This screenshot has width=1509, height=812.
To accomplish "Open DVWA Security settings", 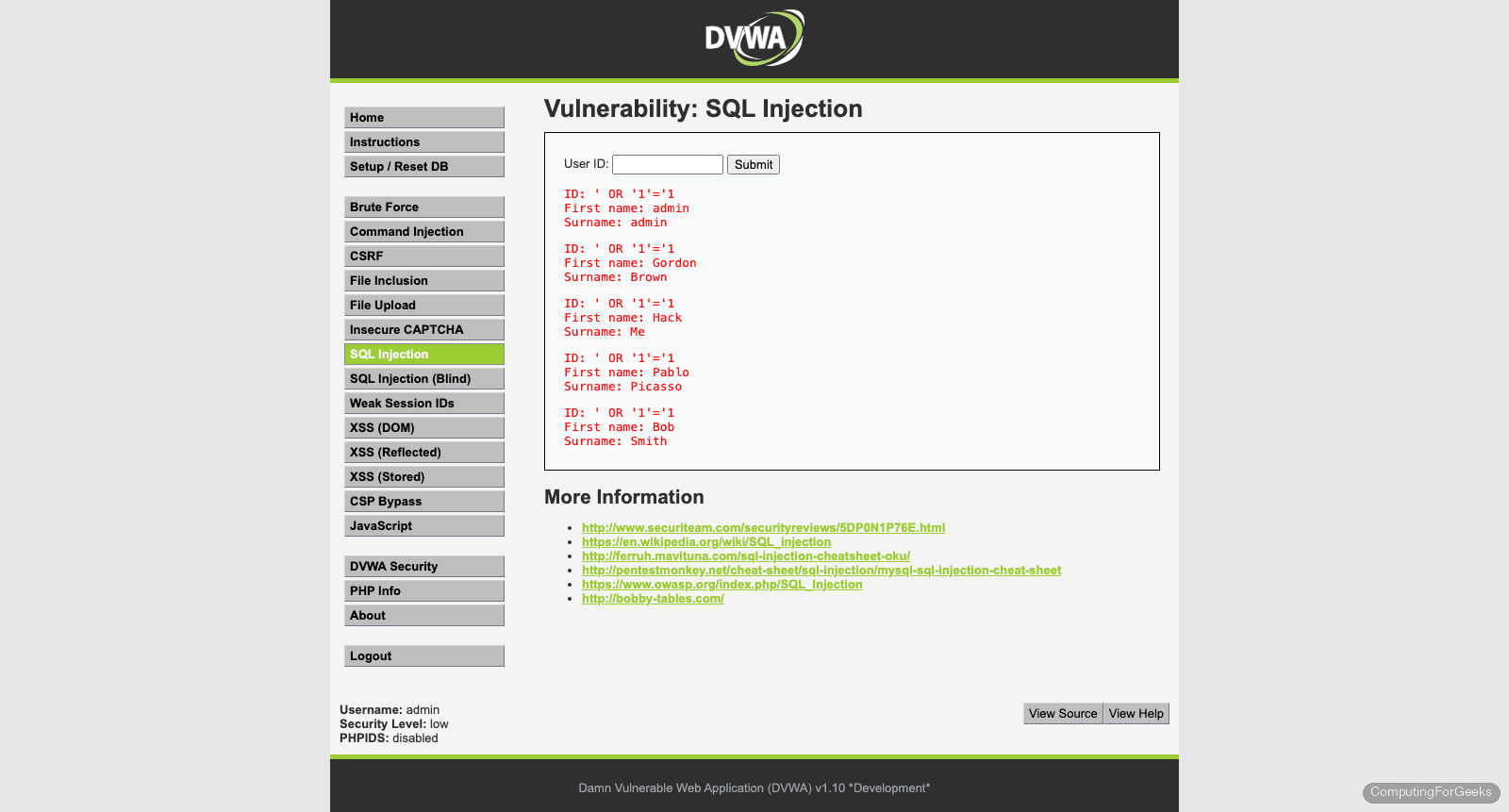I will pos(424,566).
